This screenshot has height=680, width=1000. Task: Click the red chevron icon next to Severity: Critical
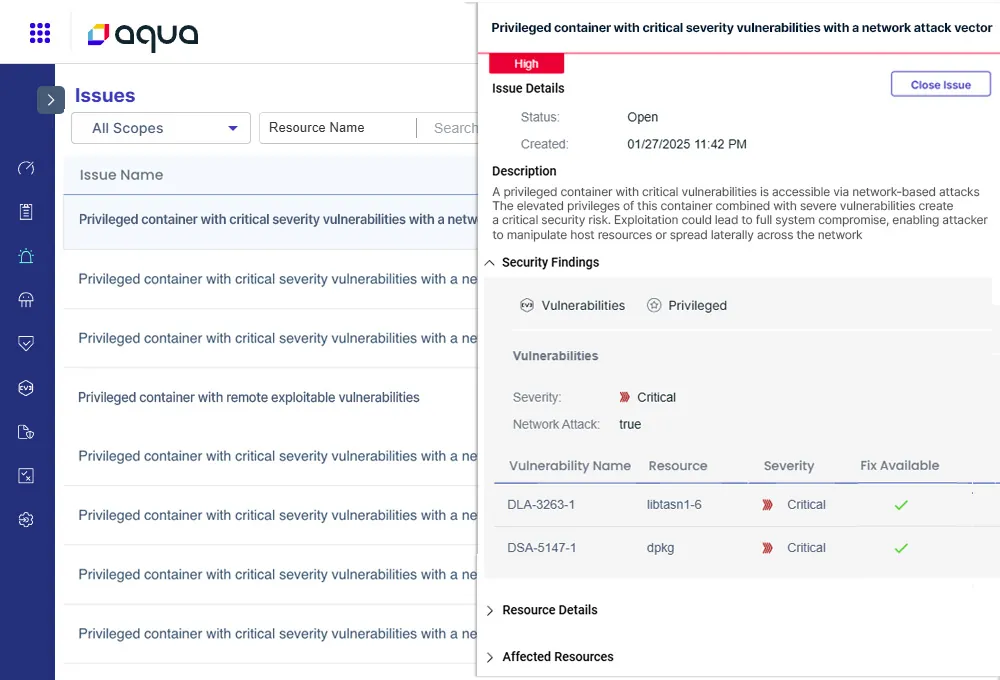click(624, 397)
